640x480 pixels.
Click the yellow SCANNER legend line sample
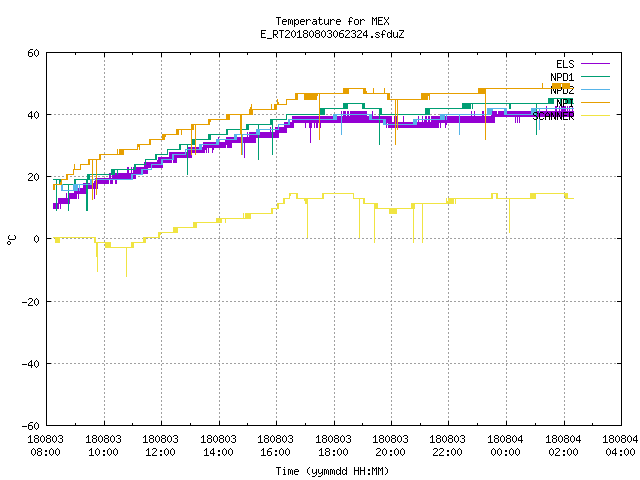click(595, 116)
